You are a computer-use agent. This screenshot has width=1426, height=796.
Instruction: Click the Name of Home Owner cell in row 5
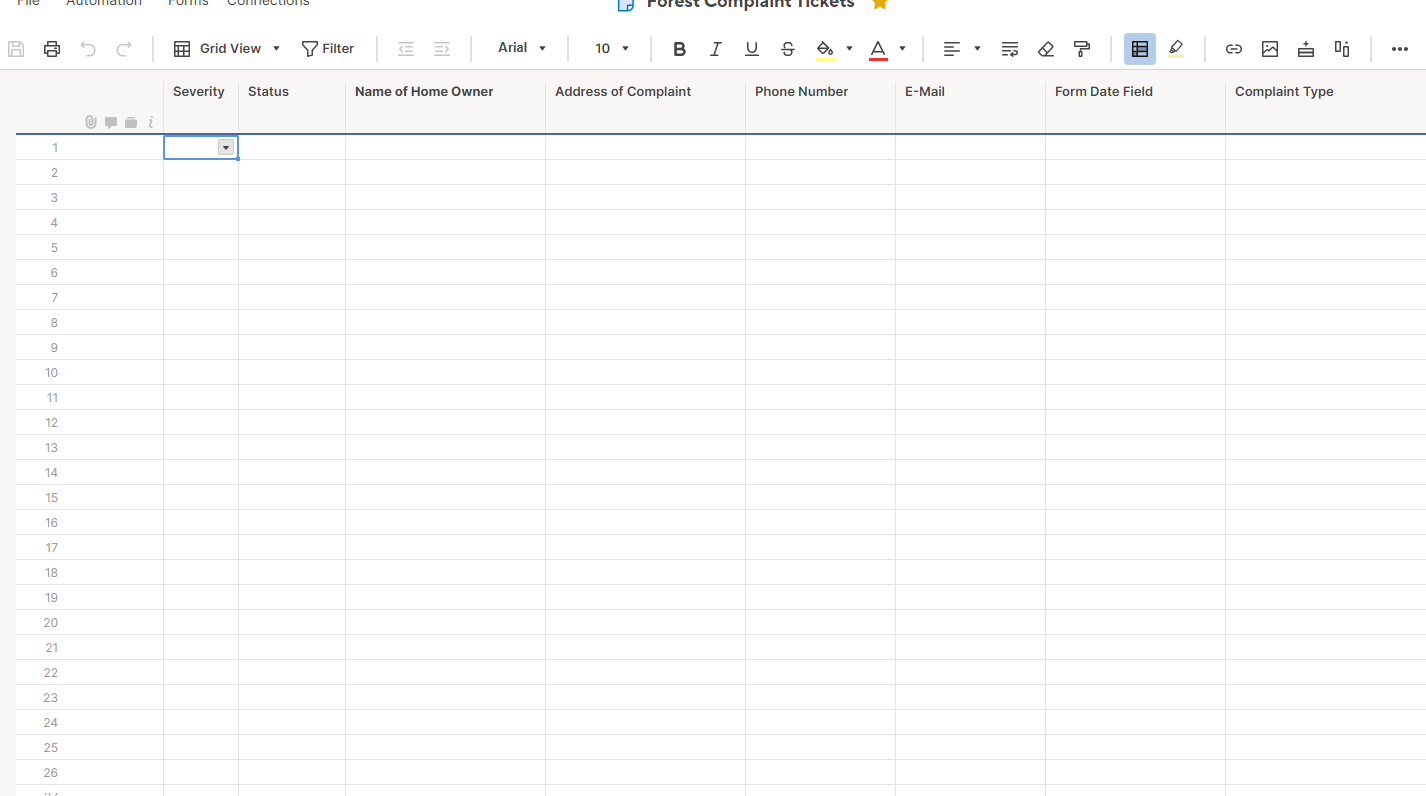pos(445,247)
